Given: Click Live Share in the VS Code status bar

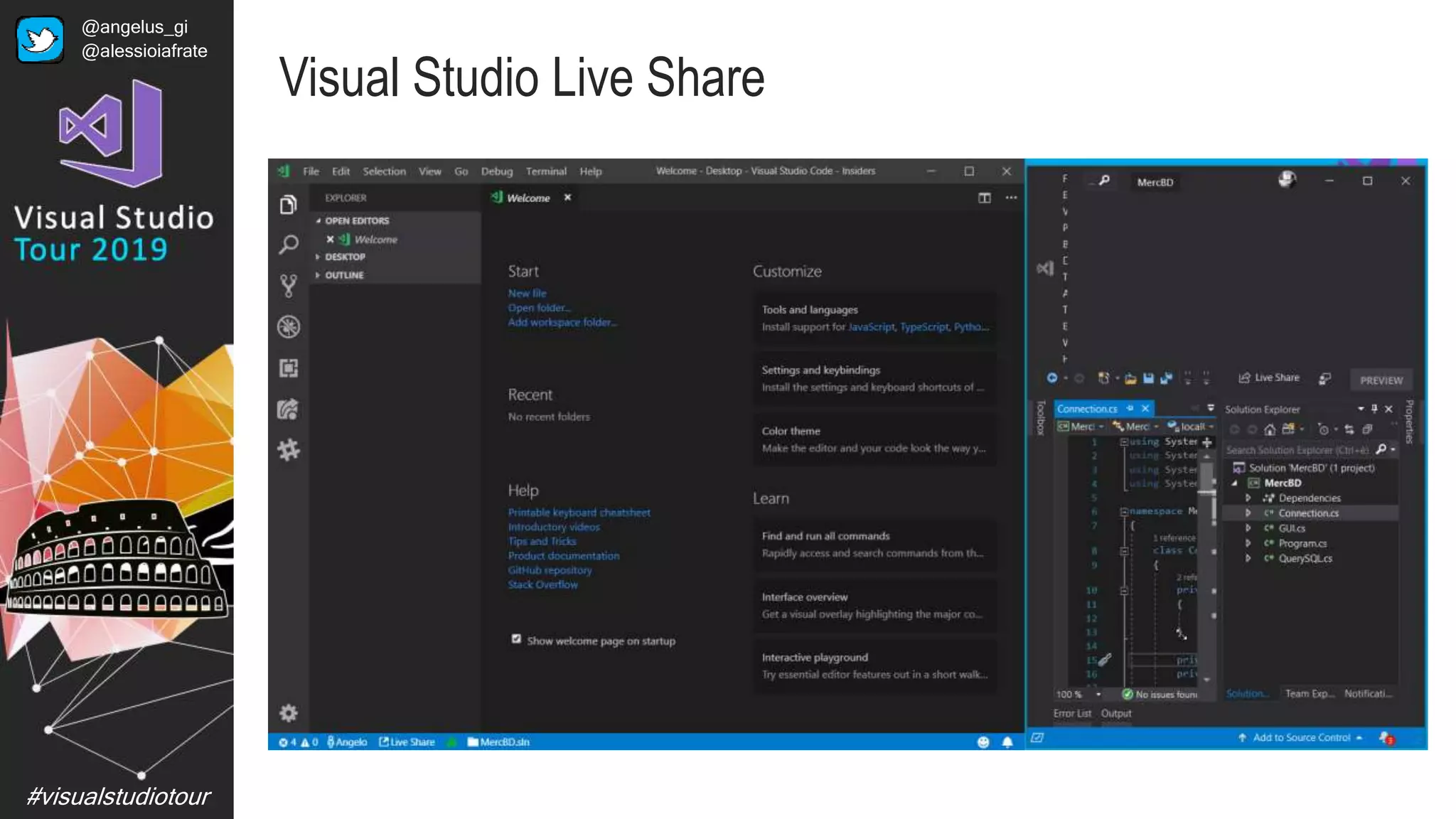Looking at the screenshot, I should (407, 742).
